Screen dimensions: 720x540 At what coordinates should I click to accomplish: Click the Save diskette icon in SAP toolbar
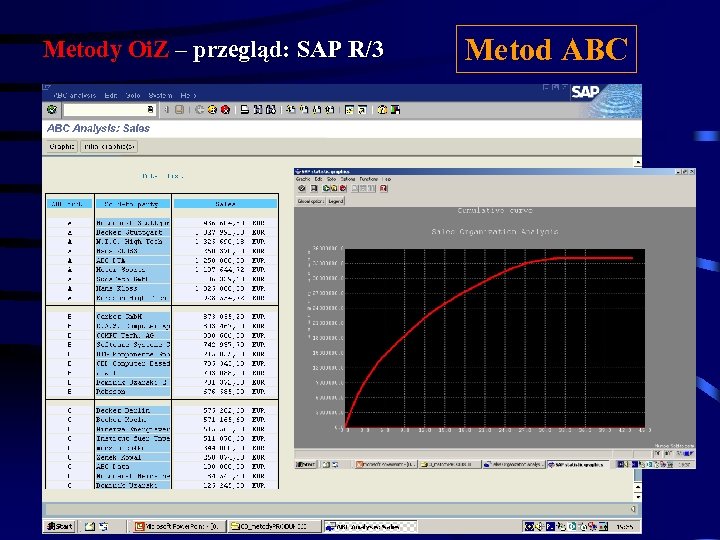pyautogui.click(x=180, y=110)
